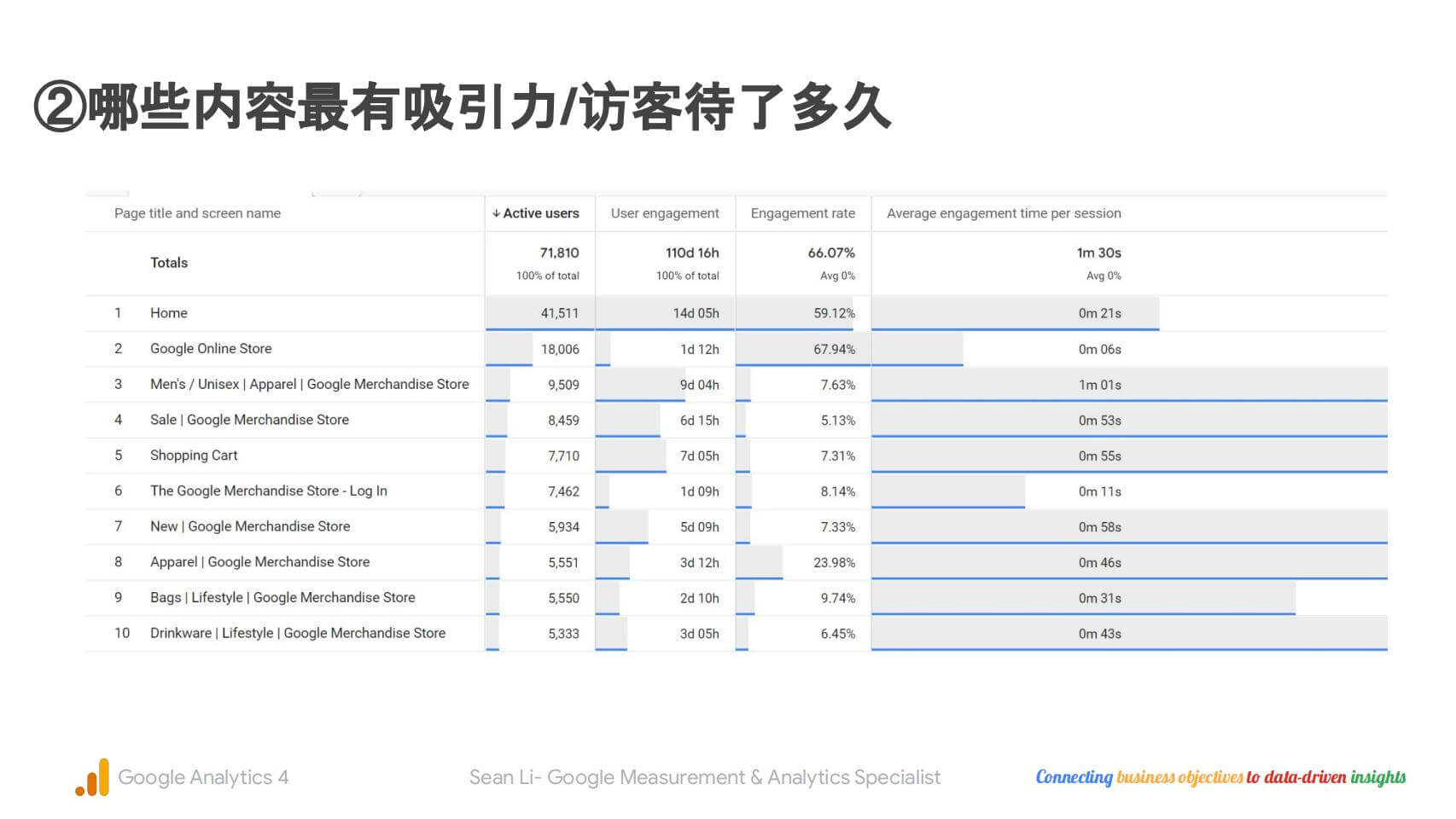Viewport: 1456px width, 819px height.
Task: Click the Totals row label
Action: (169, 263)
